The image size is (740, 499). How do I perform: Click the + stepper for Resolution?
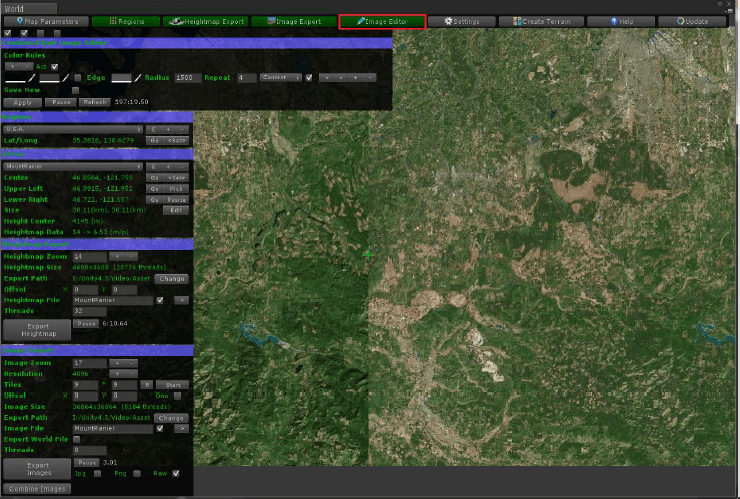[117, 374]
